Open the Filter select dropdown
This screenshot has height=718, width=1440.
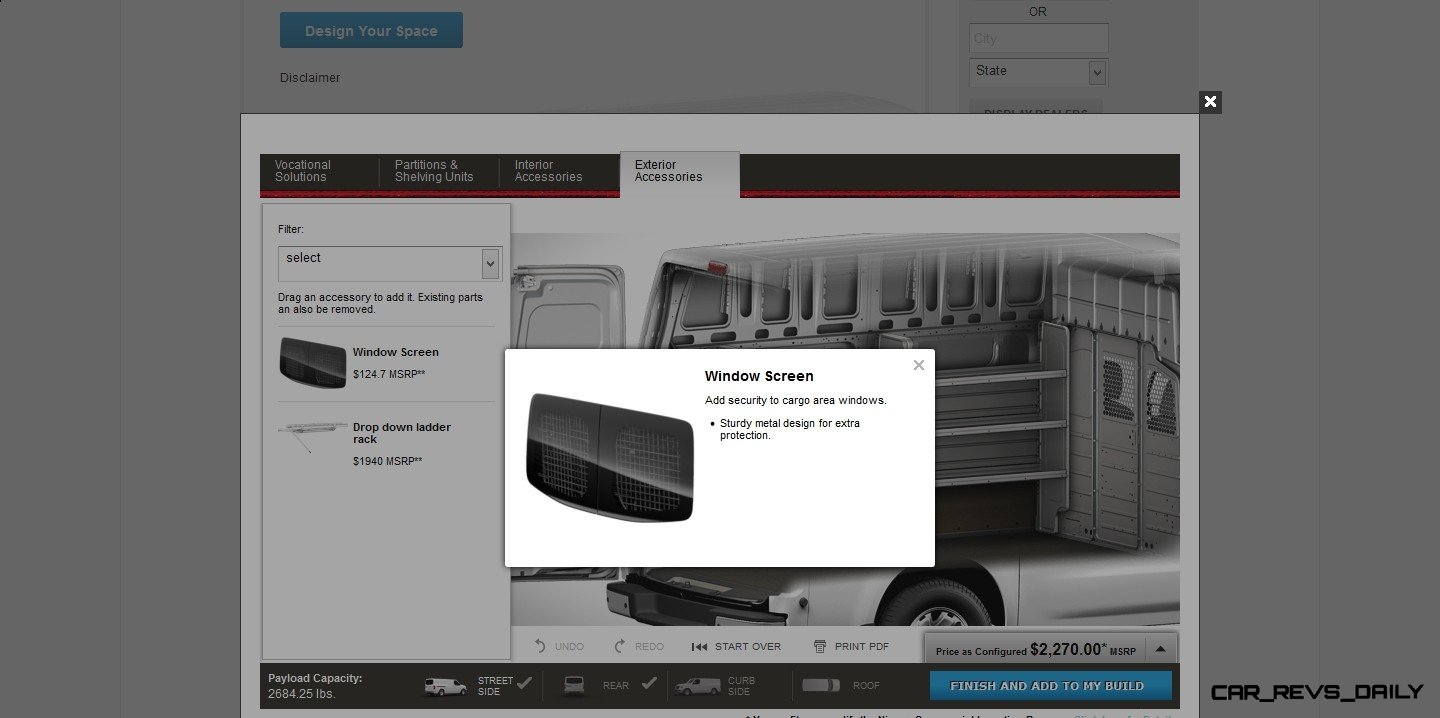(x=389, y=264)
